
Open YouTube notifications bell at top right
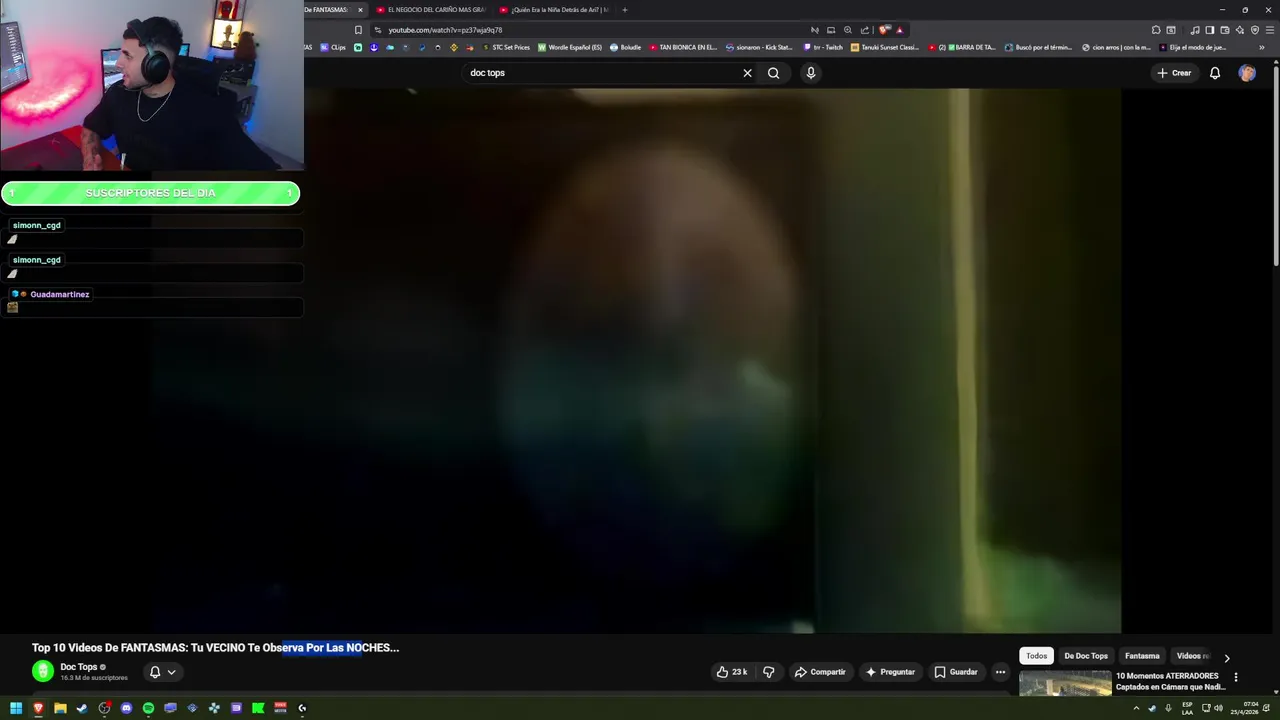(1215, 73)
